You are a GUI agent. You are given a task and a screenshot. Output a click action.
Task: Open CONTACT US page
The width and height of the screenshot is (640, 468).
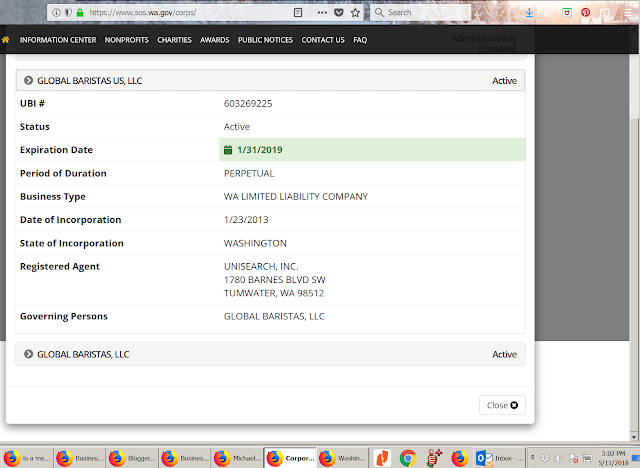tap(323, 40)
